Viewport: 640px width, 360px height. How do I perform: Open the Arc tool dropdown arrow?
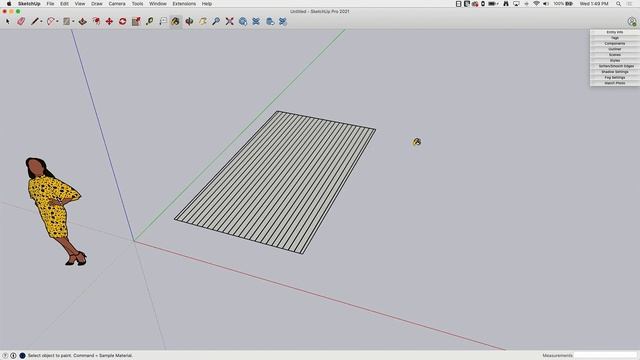coord(57,22)
